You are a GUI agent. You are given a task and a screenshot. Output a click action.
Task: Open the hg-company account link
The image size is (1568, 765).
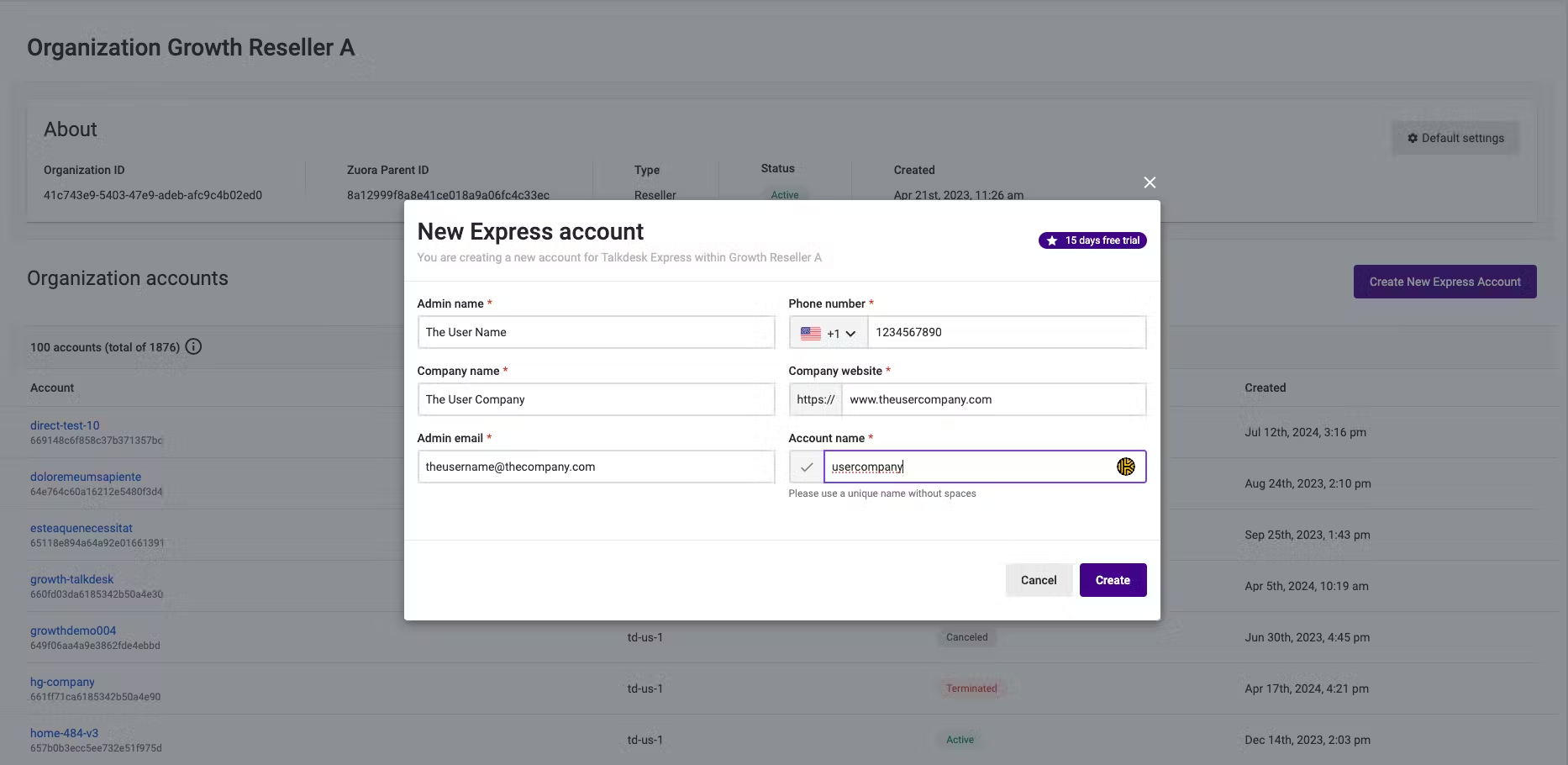tap(62, 682)
